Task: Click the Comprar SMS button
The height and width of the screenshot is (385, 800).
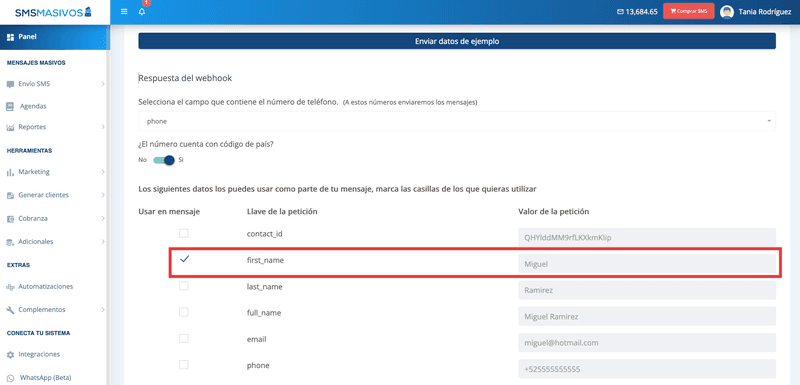Action: point(688,11)
